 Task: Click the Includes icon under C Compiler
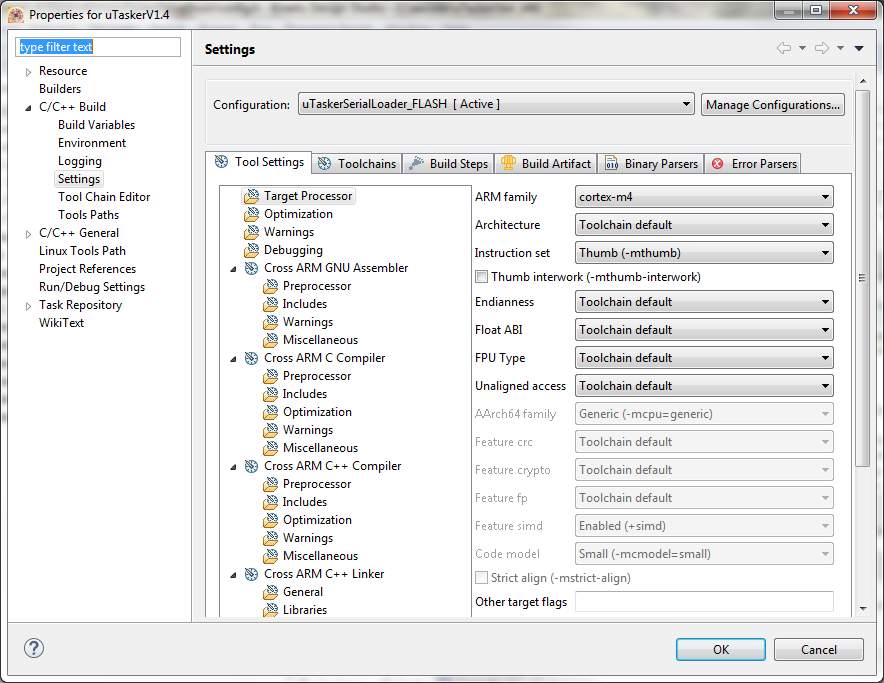(x=271, y=394)
